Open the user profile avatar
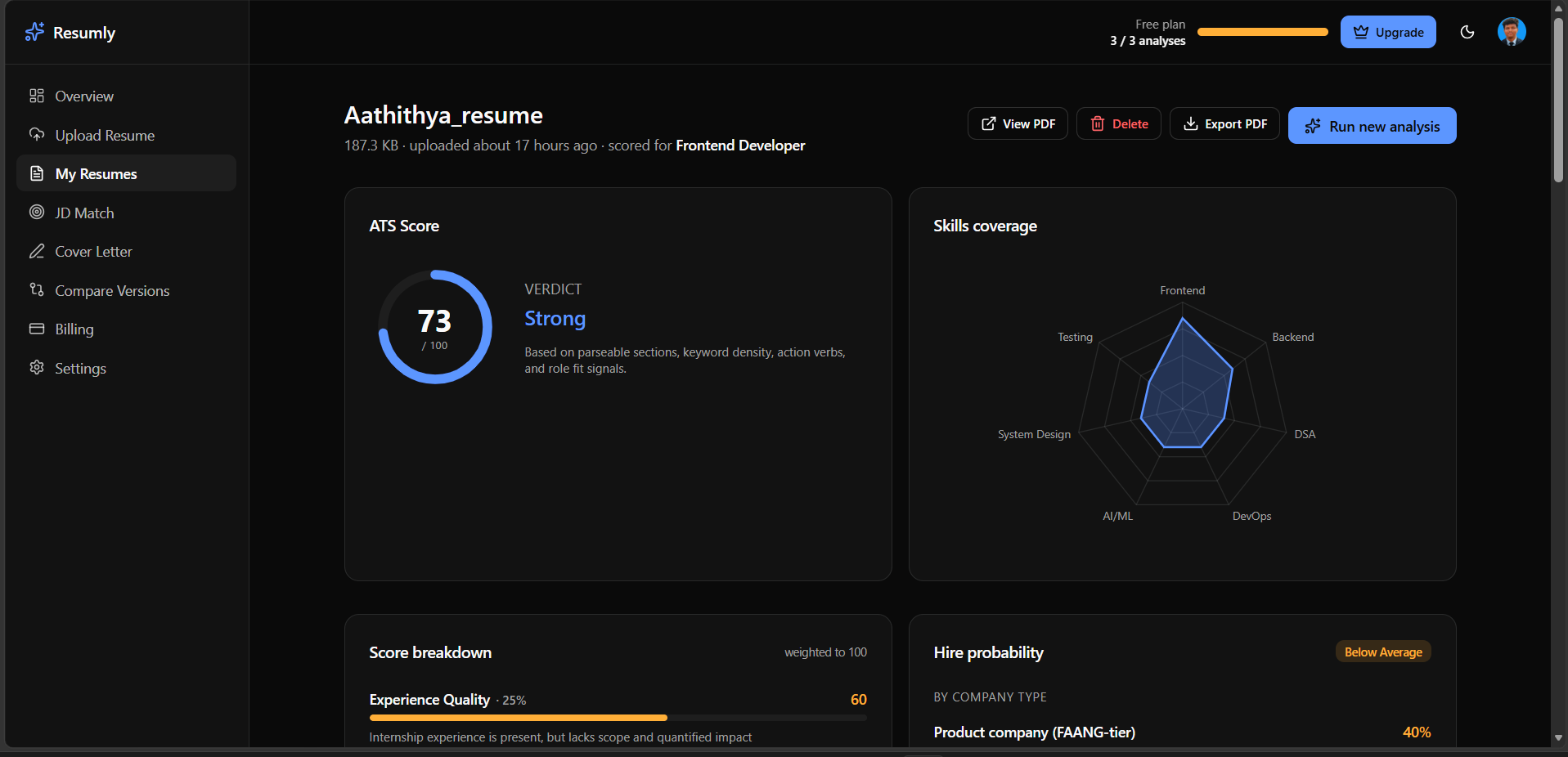 pos(1512,32)
